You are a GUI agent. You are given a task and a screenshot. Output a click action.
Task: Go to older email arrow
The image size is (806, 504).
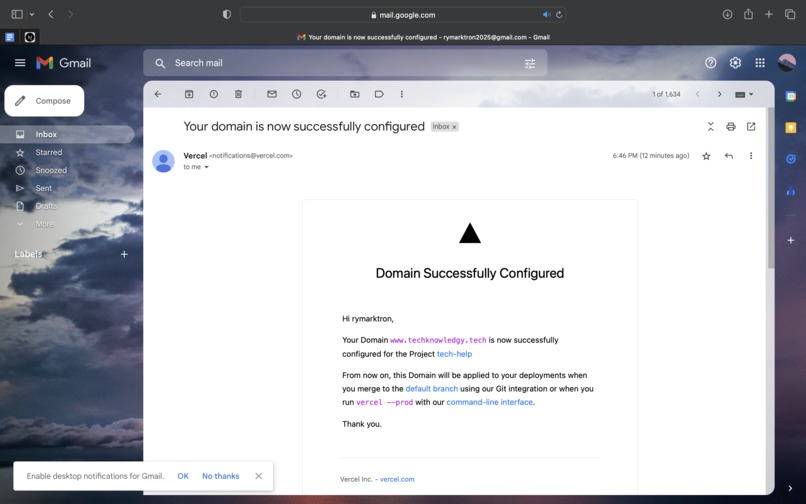(x=719, y=94)
